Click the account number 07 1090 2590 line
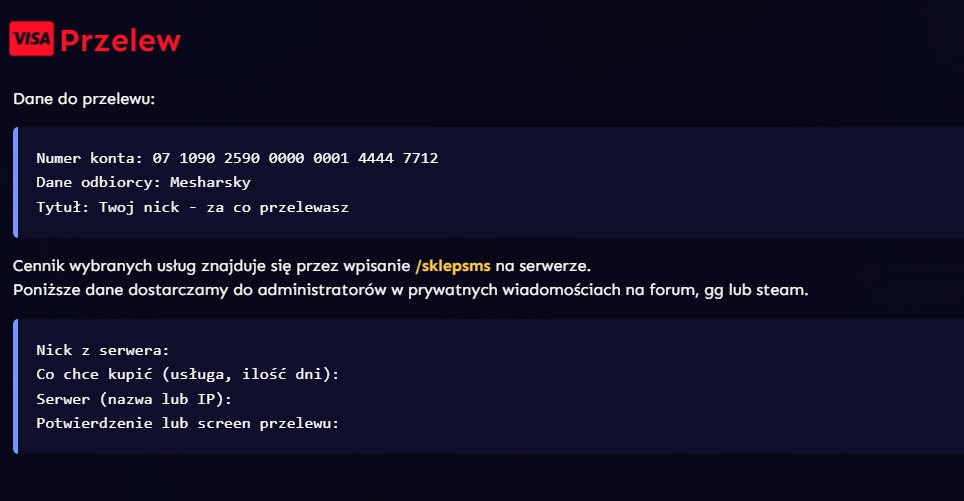Screen dimensions: 964x501 tap(237, 158)
